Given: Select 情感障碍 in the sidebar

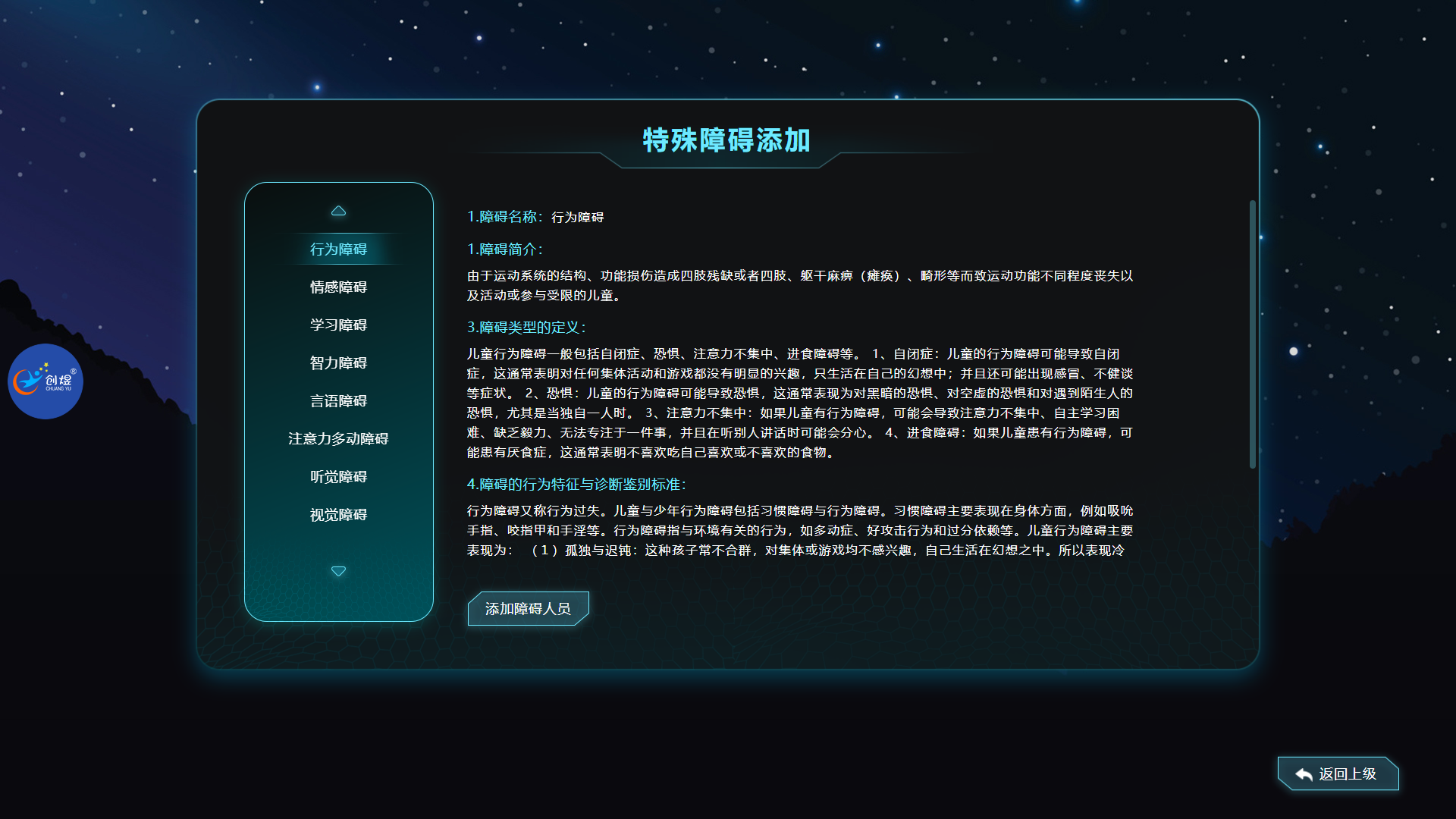Looking at the screenshot, I should pos(338,287).
